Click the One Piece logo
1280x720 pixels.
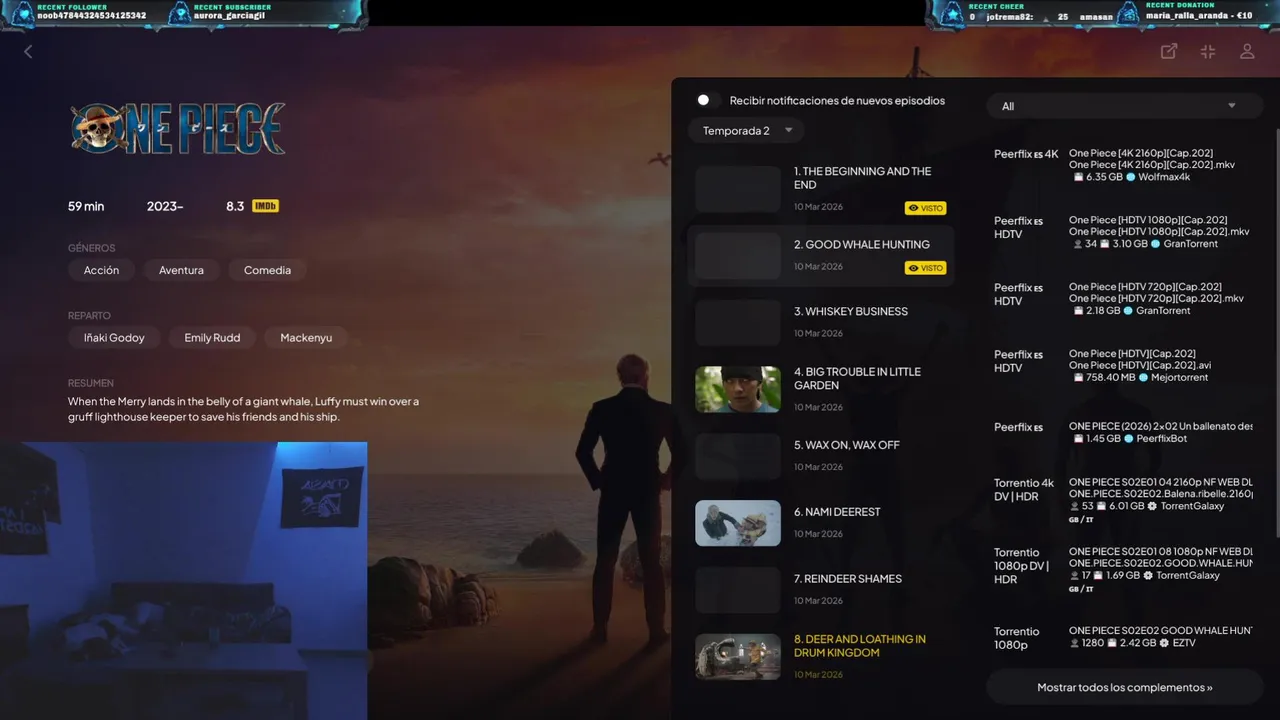pos(178,128)
